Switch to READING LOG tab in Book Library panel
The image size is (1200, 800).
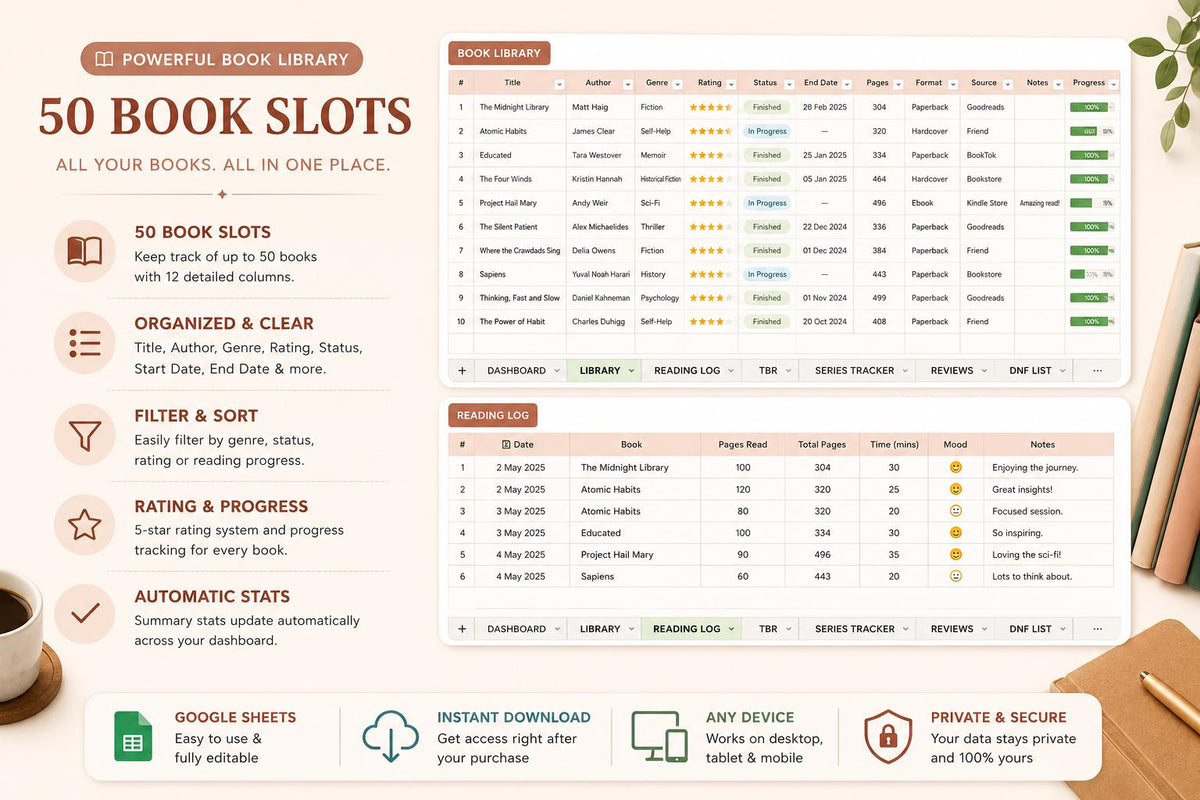(692, 370)
